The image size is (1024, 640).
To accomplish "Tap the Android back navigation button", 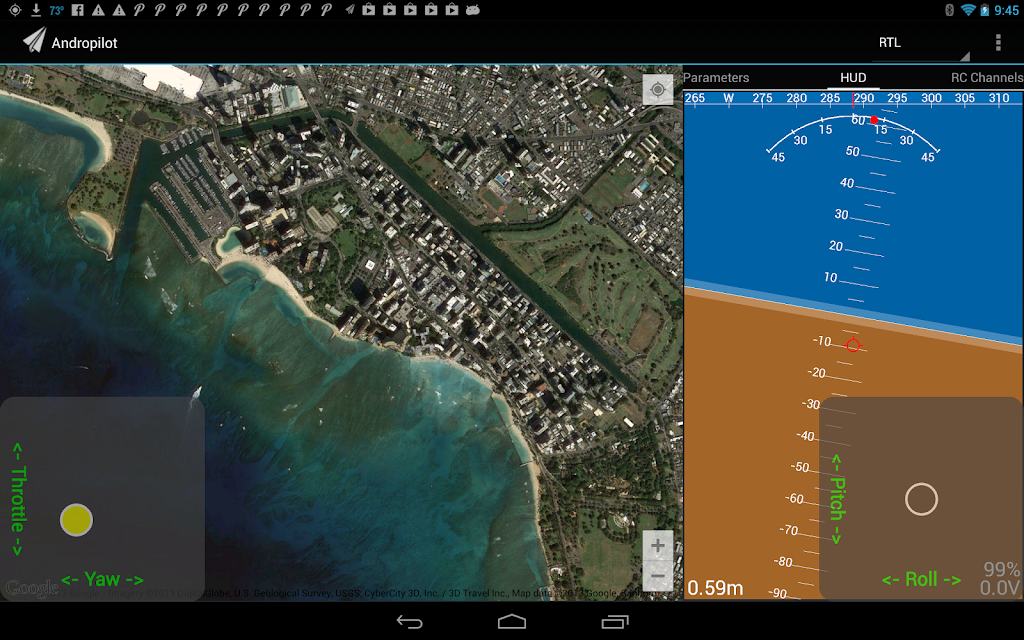I will tap(409, 622).
